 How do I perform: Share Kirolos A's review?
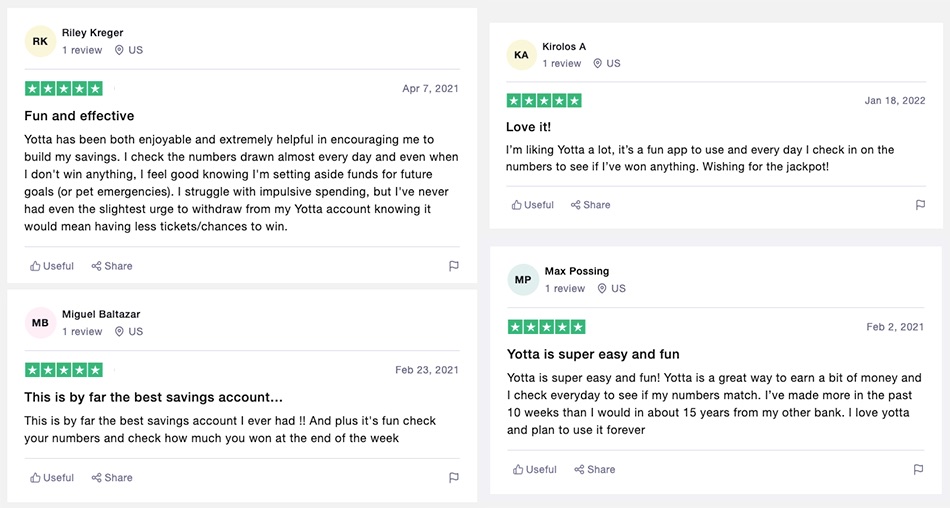[x=591, y=205]
